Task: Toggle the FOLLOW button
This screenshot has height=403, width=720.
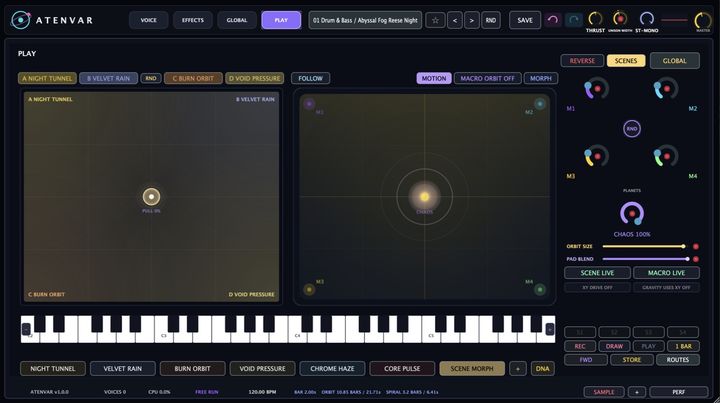Action: tap(310, 78)
